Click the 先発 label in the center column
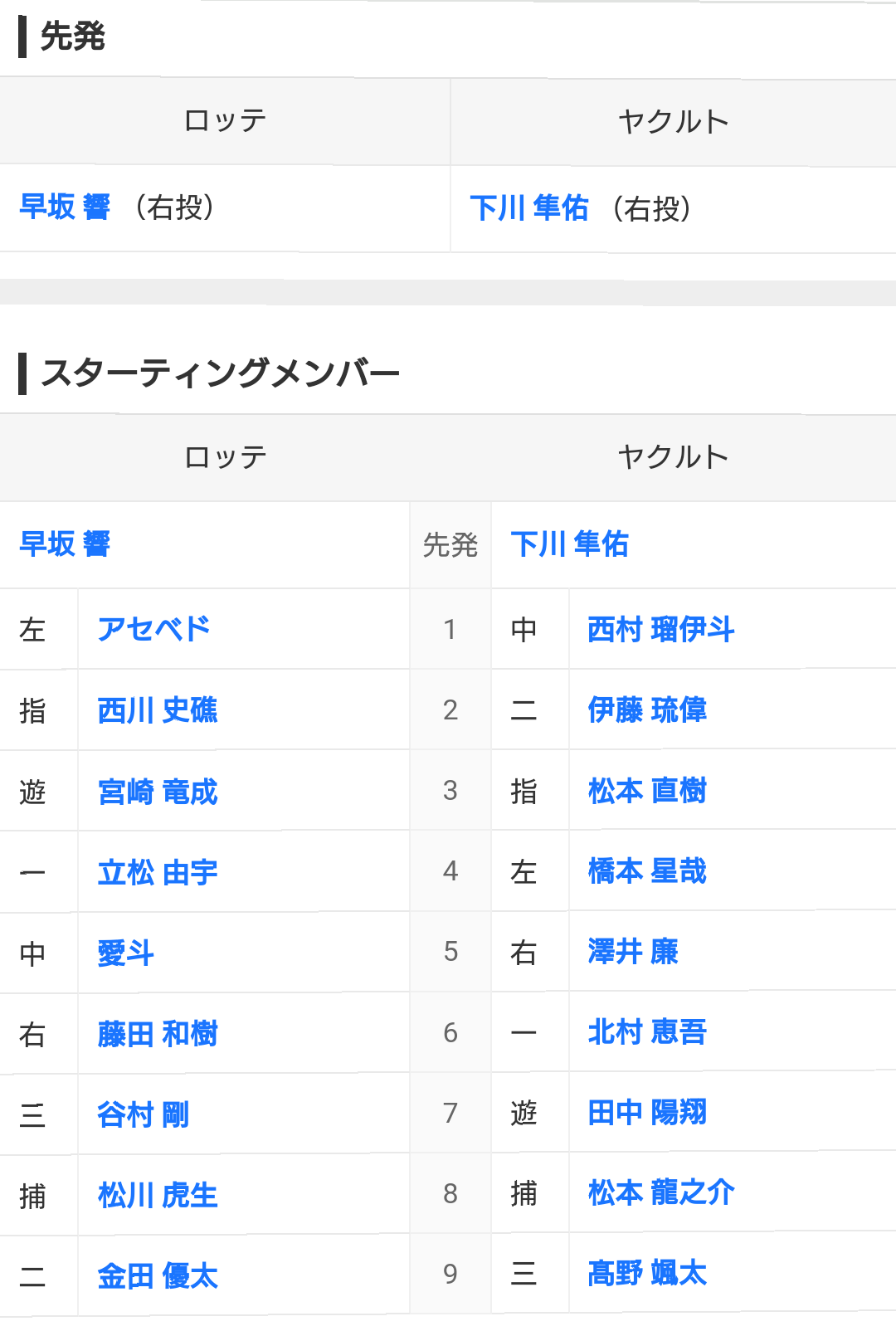 tap(450, 545)
